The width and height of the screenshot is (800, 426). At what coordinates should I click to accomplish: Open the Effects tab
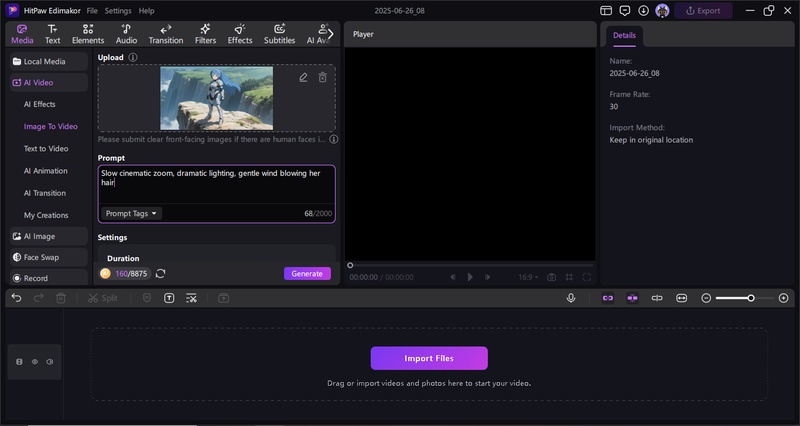click(240, 34)
